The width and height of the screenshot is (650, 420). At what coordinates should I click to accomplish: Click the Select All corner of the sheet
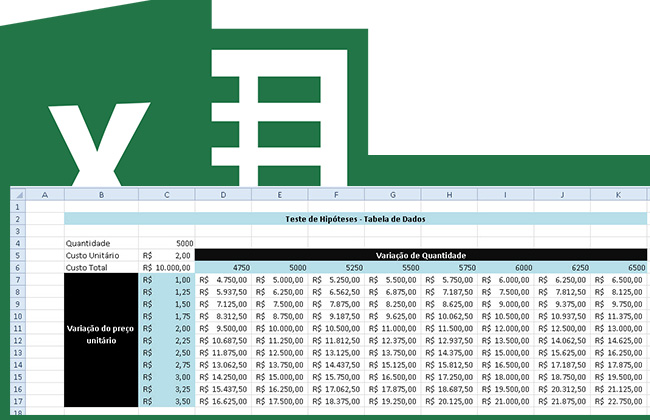click(18, 194)
